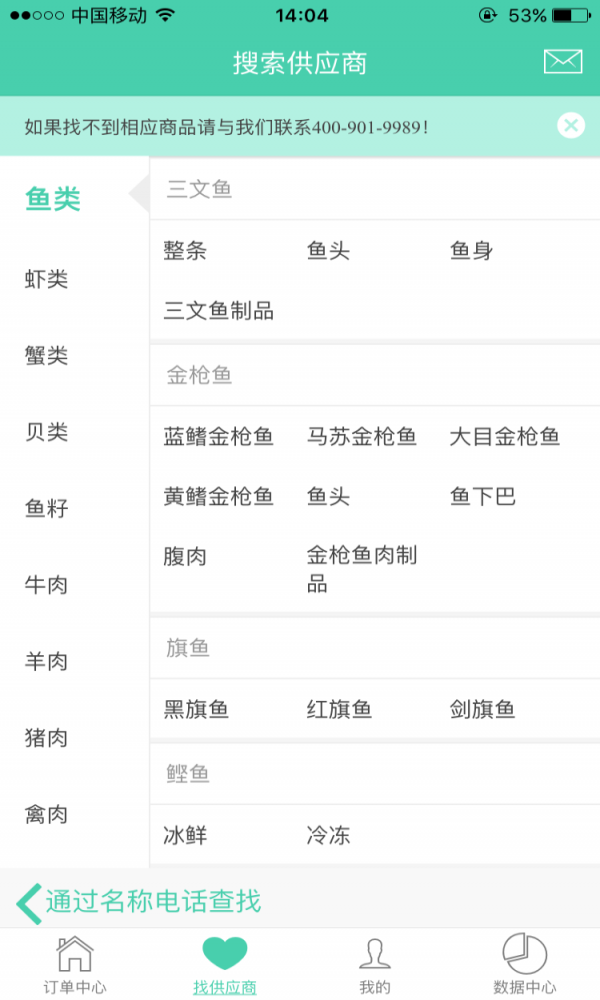The image size is (600, 1000).
Task: Select 冰鲜 under 鲣鱼
Action: tap(186, 835)
